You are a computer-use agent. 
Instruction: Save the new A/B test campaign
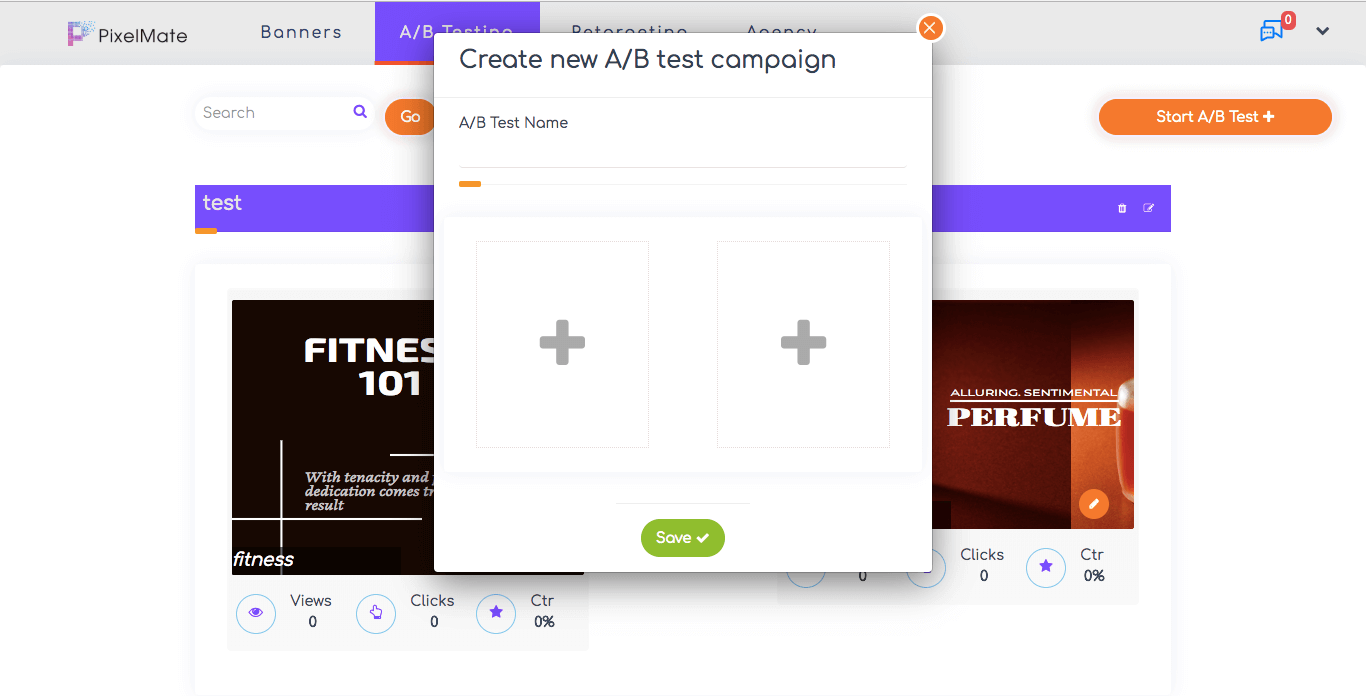(683, 538)
